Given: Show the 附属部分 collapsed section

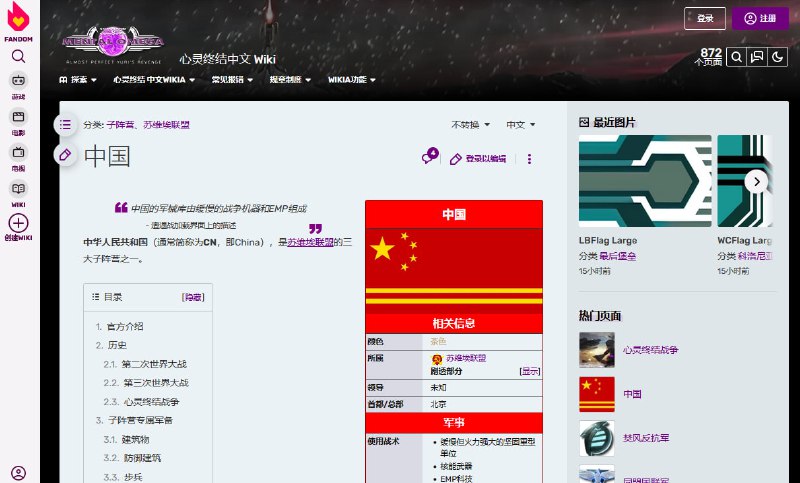Looking at the screenshot, I should (530, 371).
